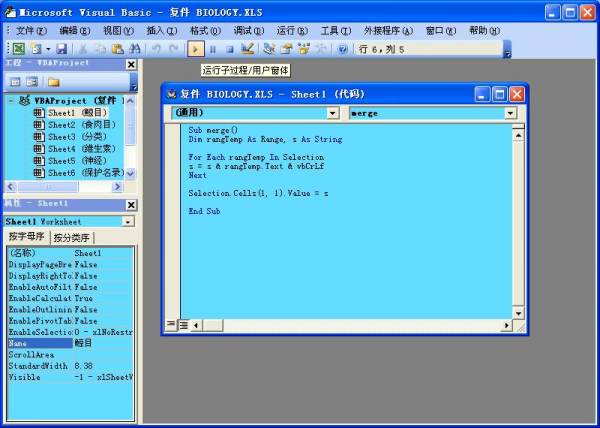The height and width of the screenshot is (428, 600).
Task: Switch to Procedure View button in code window
Action: point(171,325)
